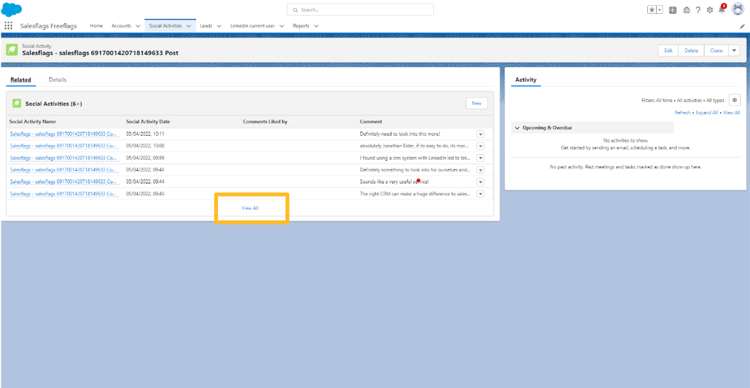
Task: Expand the Leads tab chevron menu
Action: click(219, 26)
